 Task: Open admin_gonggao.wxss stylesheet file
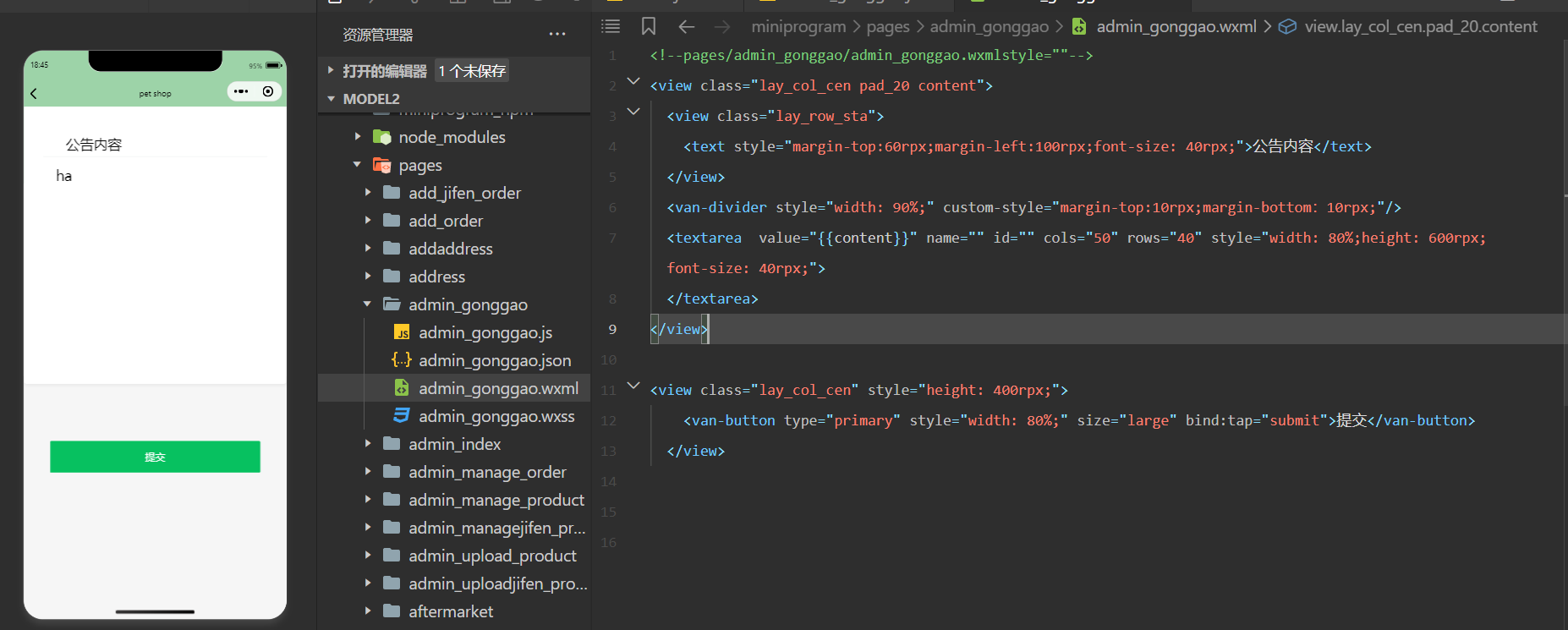496,416
